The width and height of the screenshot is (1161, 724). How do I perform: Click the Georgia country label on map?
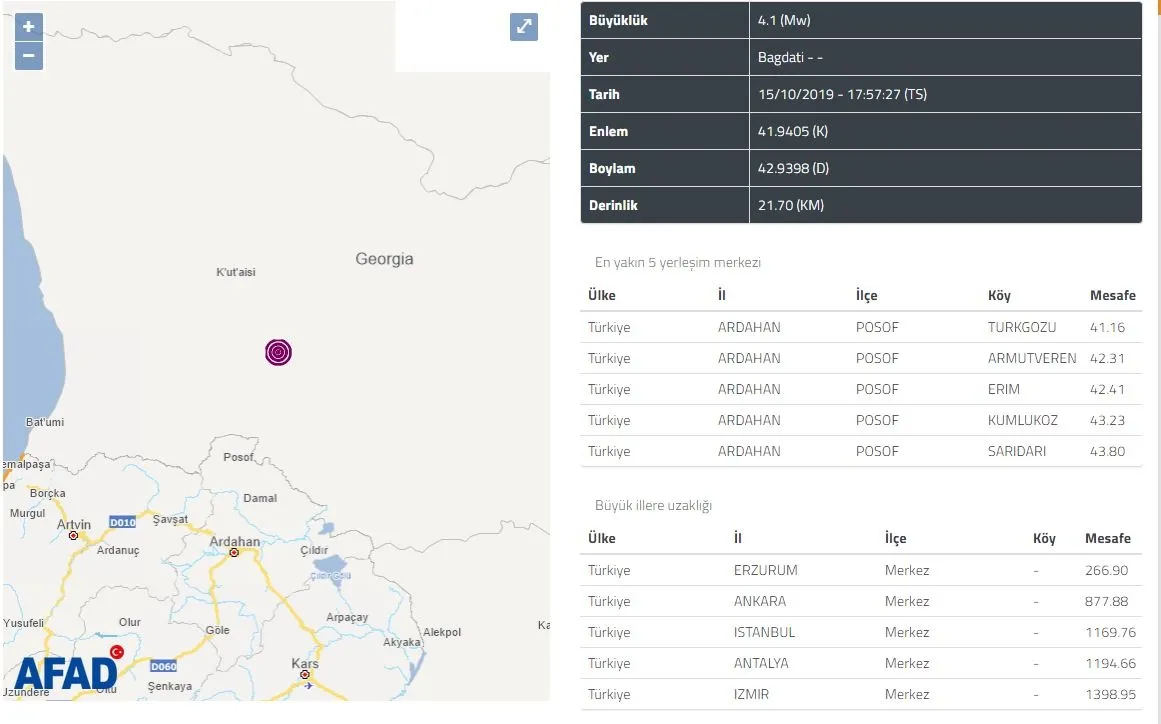[x=384, y=259]
